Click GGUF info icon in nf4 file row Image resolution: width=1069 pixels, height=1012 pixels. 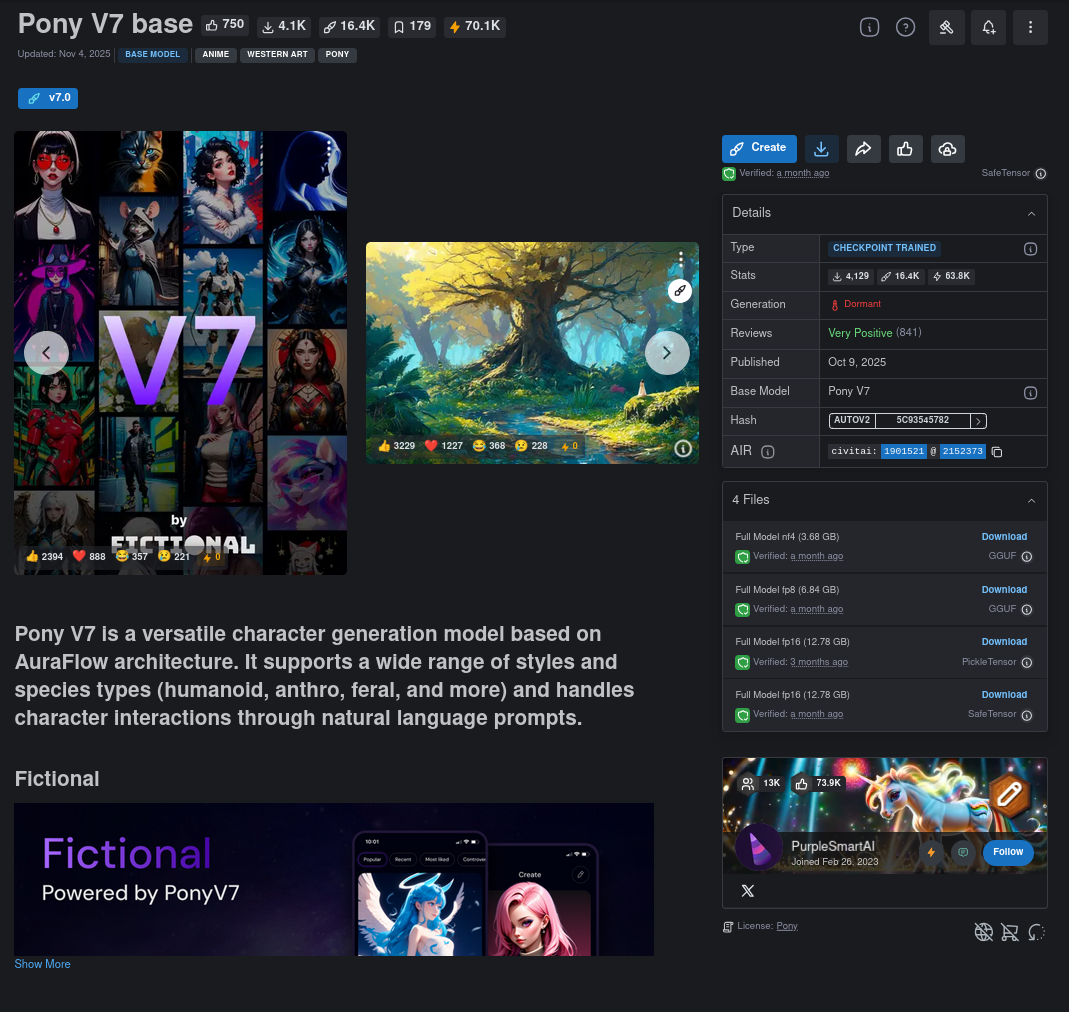(1027, 556)
